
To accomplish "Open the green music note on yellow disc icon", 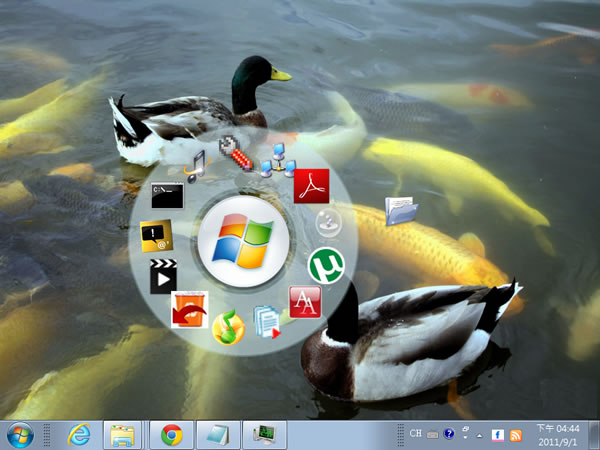I will 228,327.
